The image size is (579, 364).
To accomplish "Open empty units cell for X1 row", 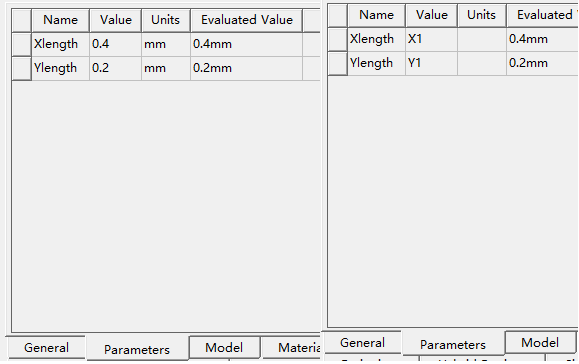I will click(x=482, y=39).
